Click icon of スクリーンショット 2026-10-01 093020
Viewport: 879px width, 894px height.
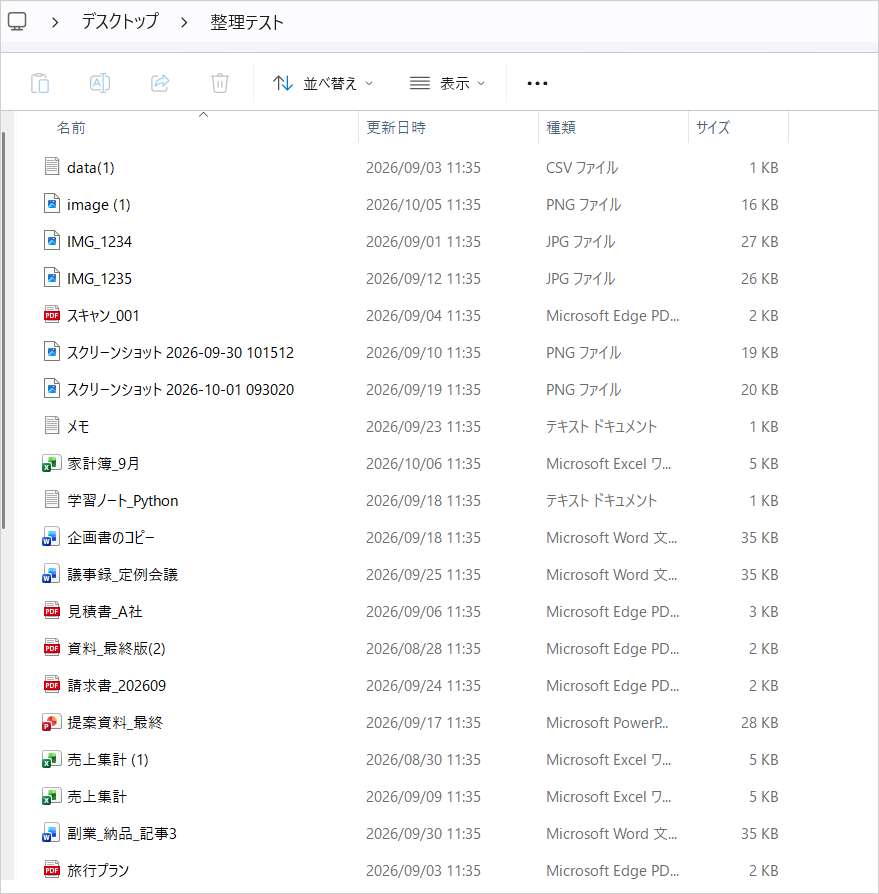coord(52,389)
